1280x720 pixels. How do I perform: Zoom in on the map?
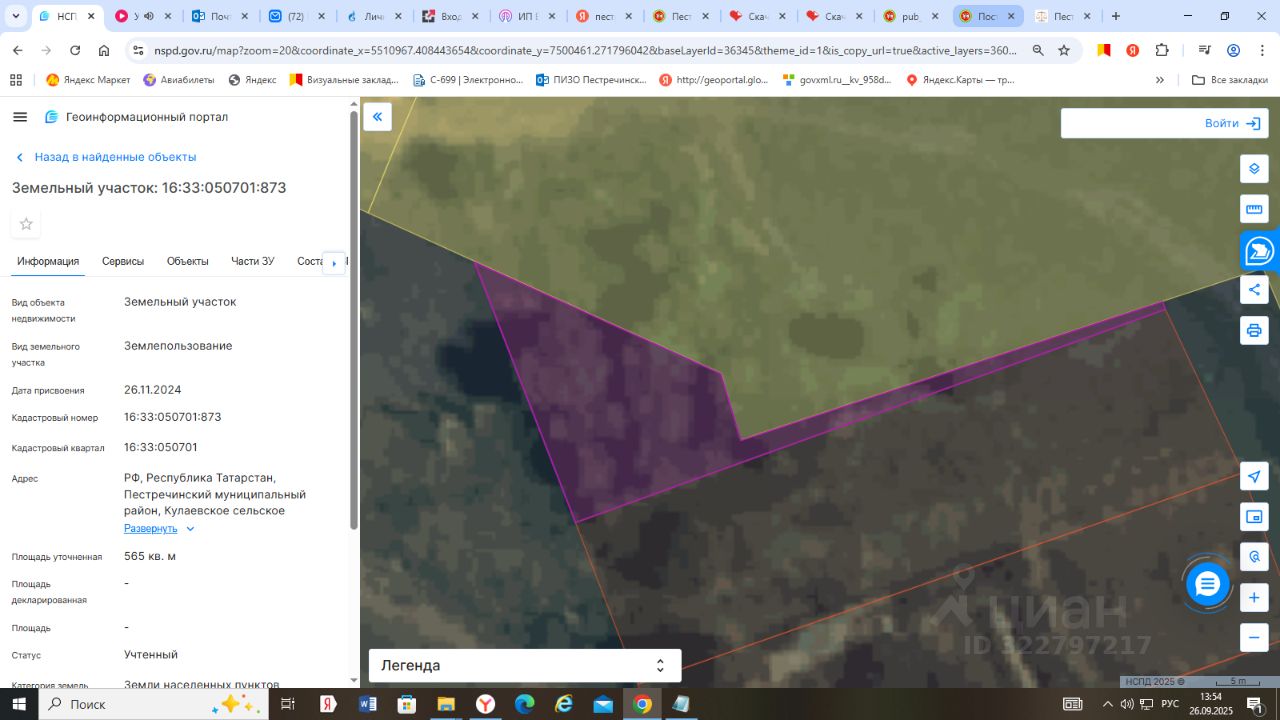pos(1254,598)
